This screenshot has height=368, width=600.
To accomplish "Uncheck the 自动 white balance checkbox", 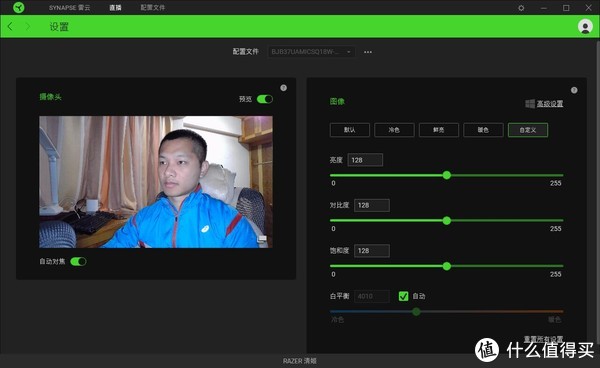I will pyautogui.click(x=403, y=296).
